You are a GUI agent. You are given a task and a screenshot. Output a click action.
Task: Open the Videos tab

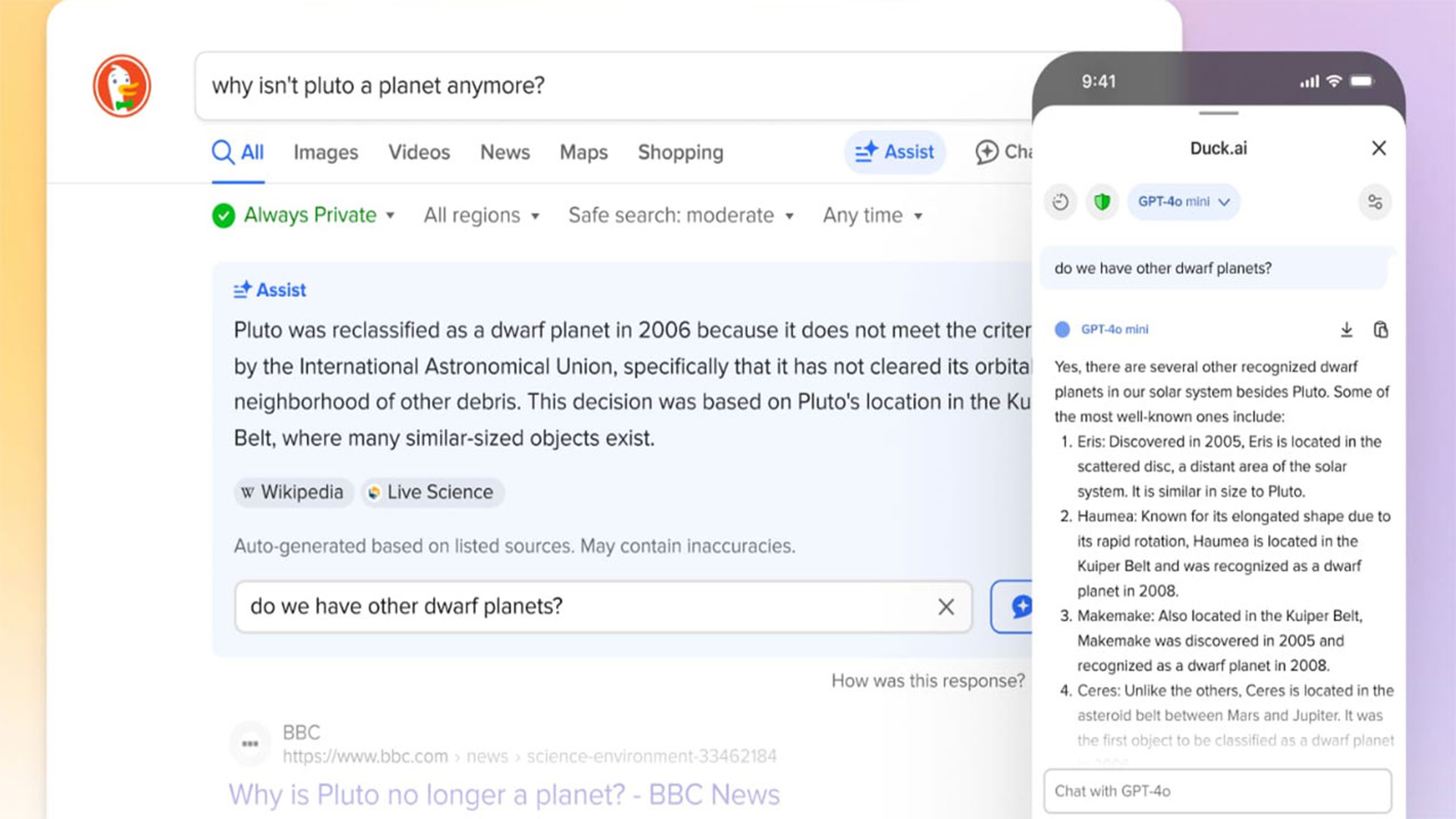[419, 152]
